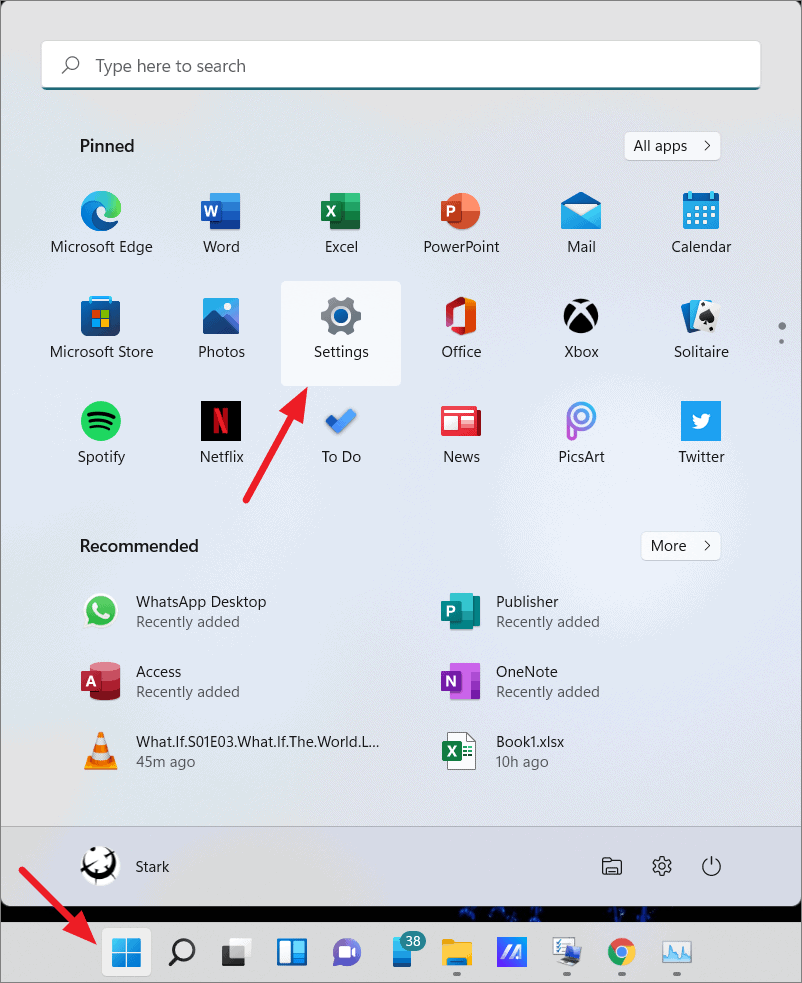This screenshot has width=802, height=983.
Task: Expand More recommended items
Action: click(680, 546)
